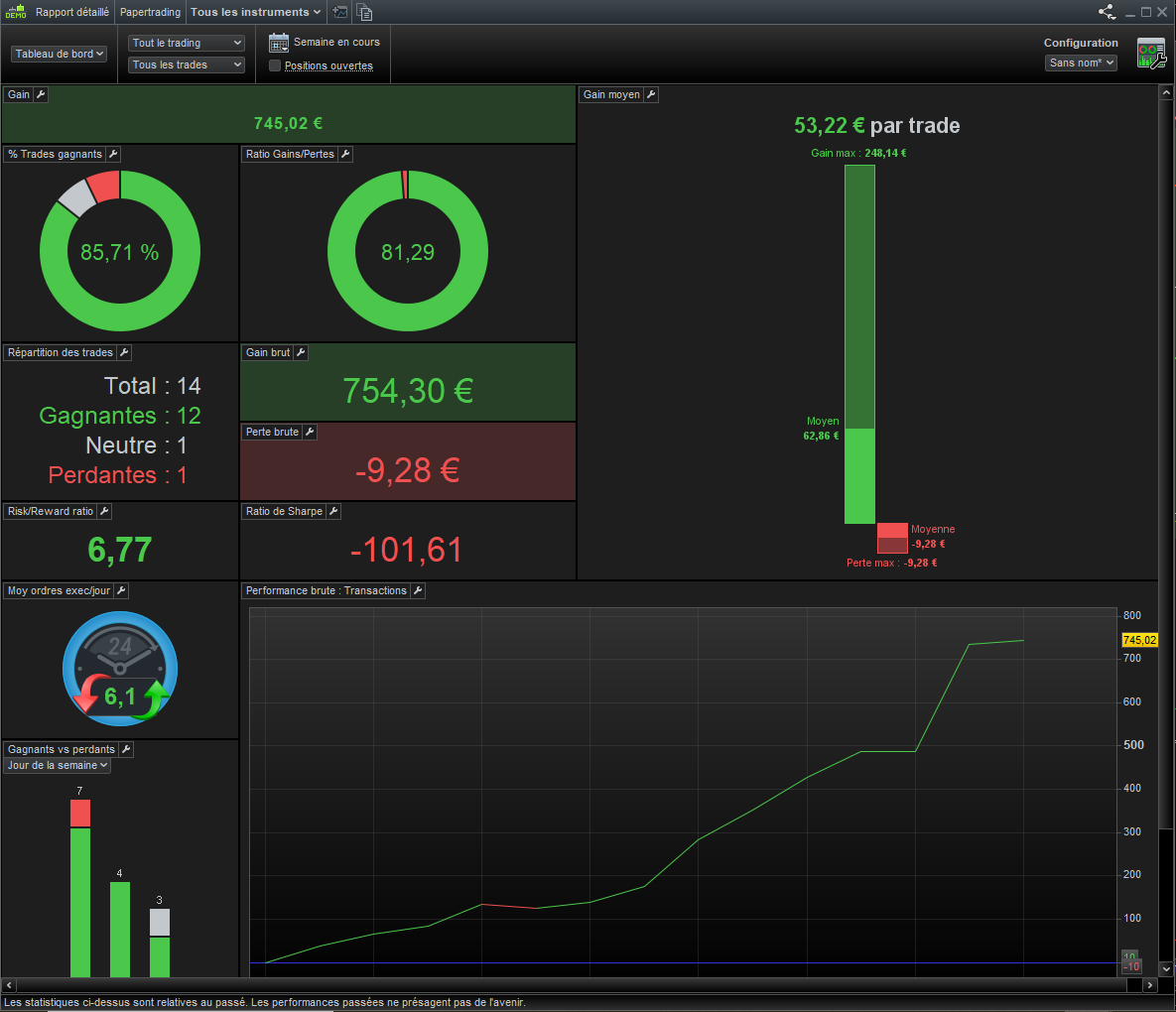
Task: Open the calendar period icon
Action: (279, 43)
